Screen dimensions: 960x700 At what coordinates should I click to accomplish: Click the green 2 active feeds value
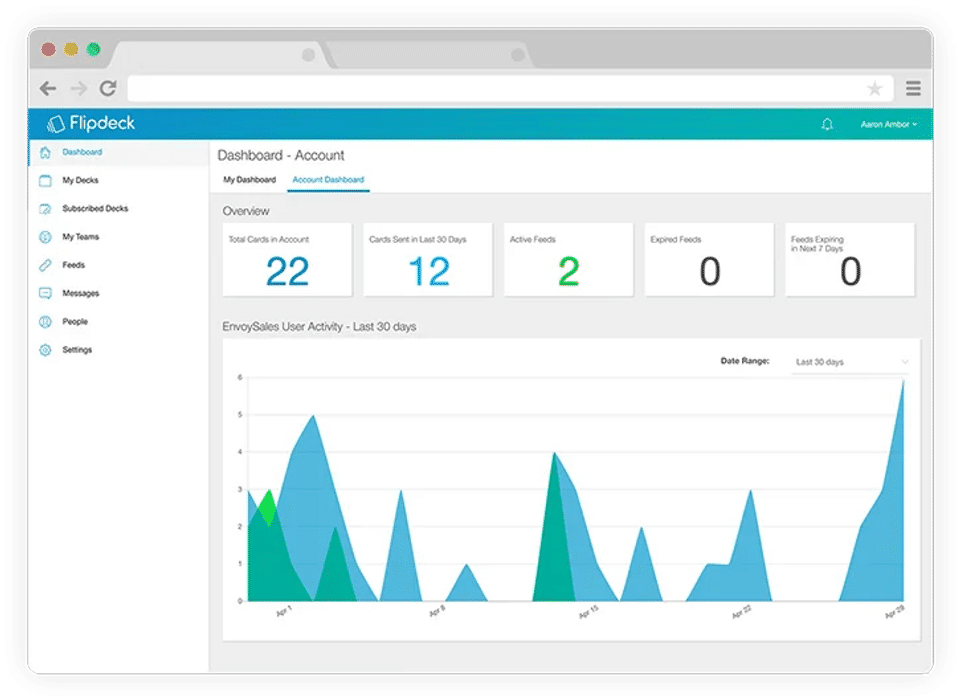click(569, 271)
